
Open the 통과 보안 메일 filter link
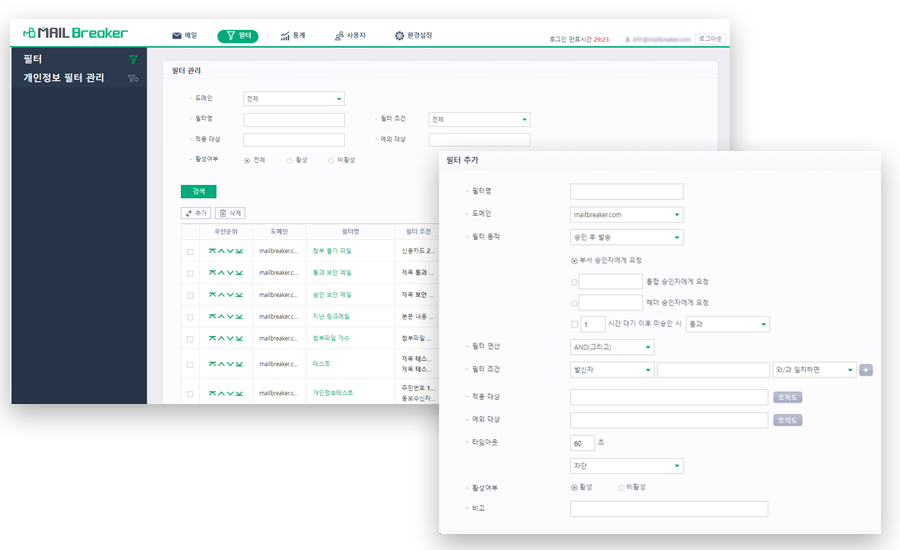coord(332,273)
